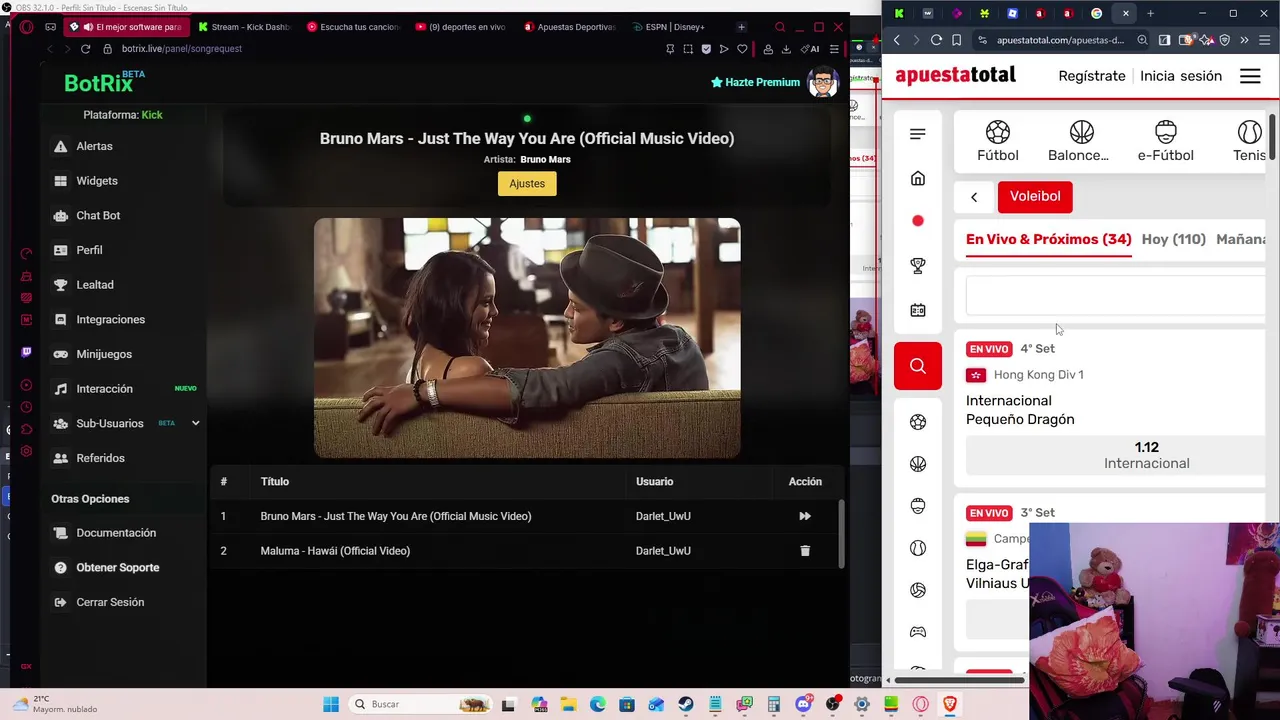The height and width of the screenshot is (720, 1280).
Task: Open Steam from taskbar
Action: point(686,704)
